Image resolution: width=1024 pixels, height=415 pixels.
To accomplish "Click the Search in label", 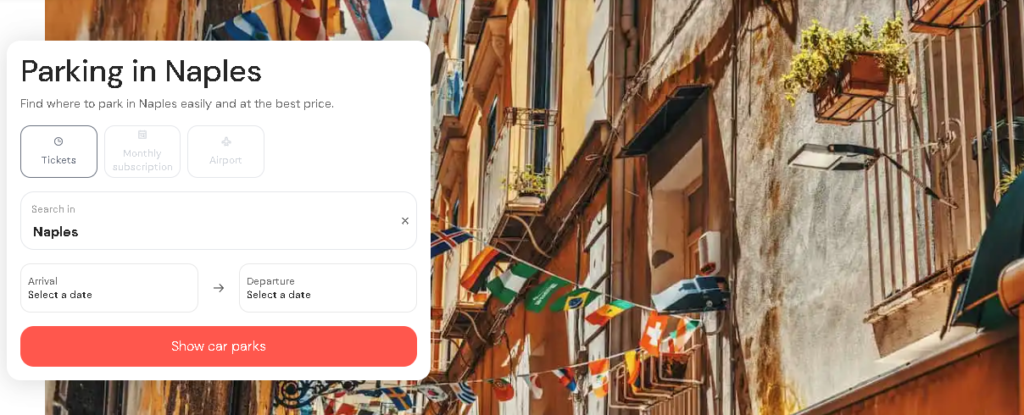I will tap(53, 209).
